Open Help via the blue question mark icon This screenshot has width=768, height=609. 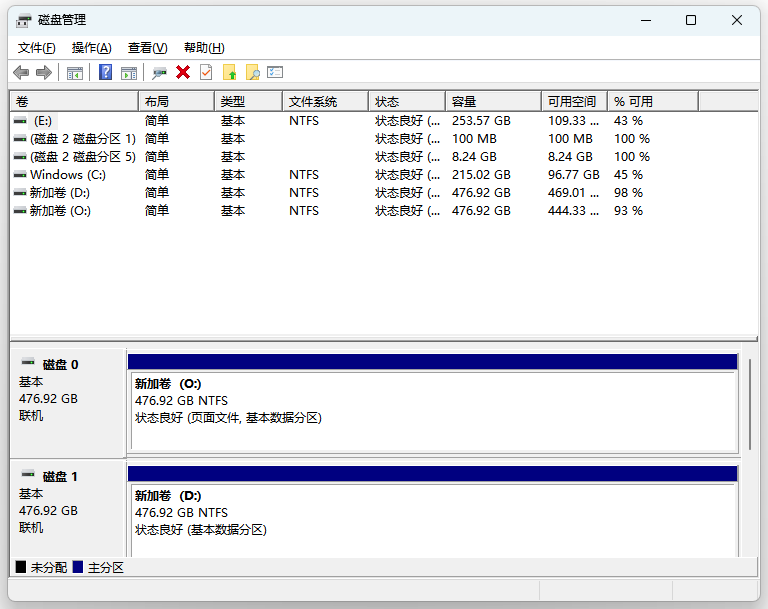(x=105, y=73)
